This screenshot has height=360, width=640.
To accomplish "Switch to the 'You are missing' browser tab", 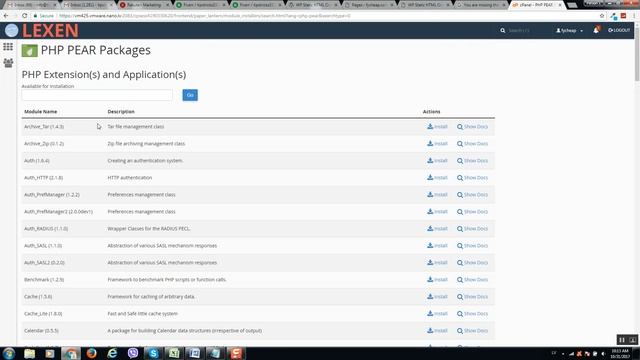I will coord(480,5).
